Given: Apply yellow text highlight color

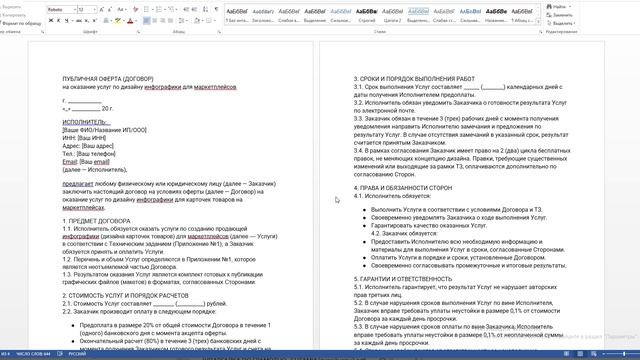Looking at the screenshot, I should click(x=117, y=20).
